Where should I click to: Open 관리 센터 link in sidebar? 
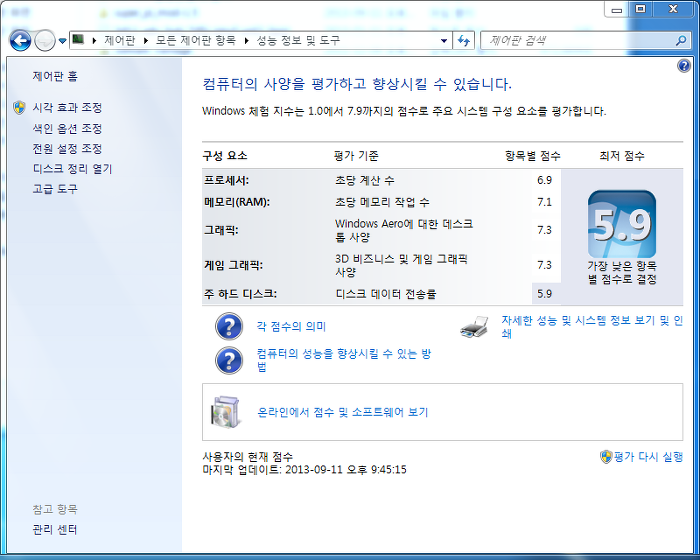click(55, 530)
